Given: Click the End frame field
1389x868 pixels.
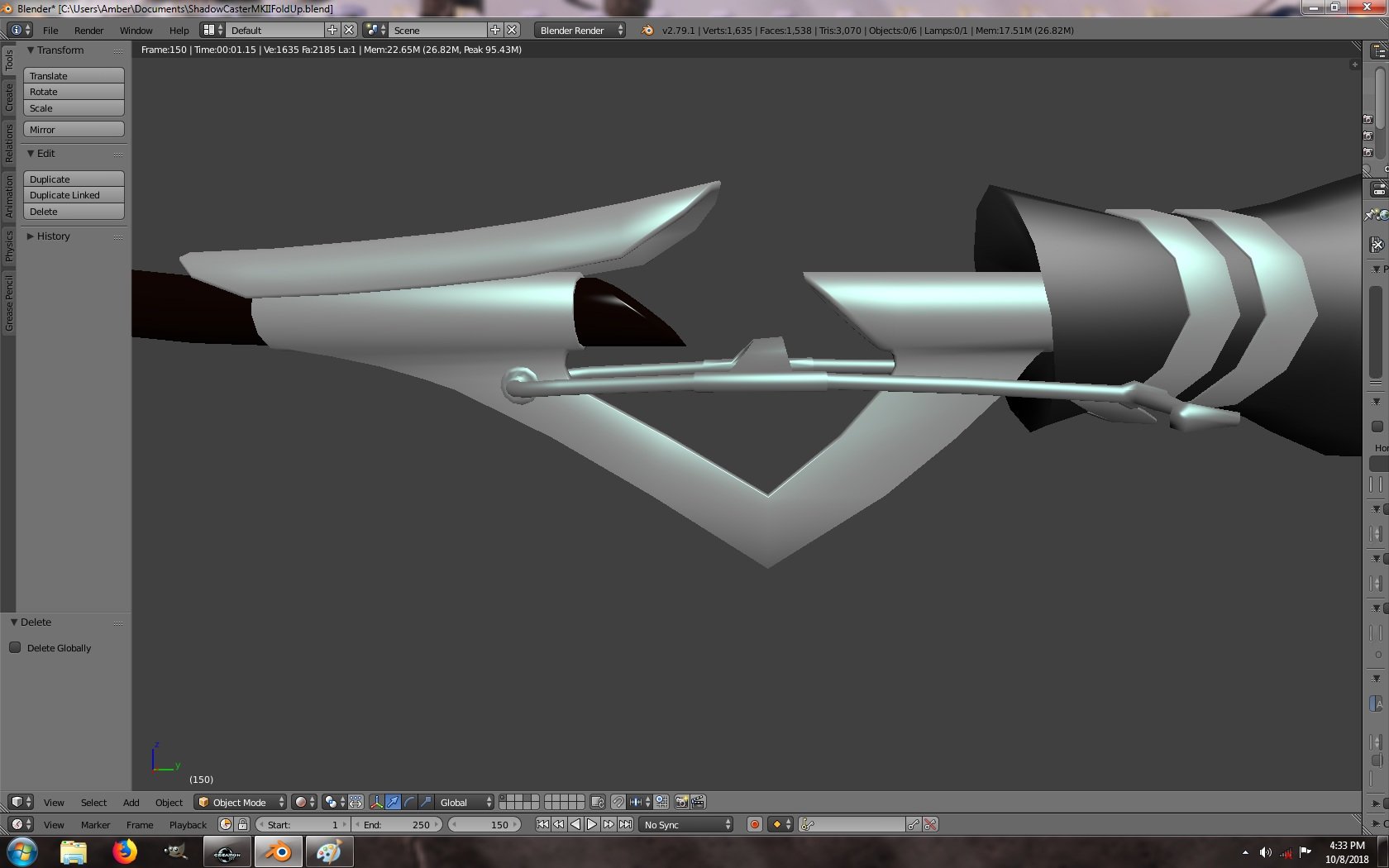Looking at the screenshot, I should click(x=397, y=824).
